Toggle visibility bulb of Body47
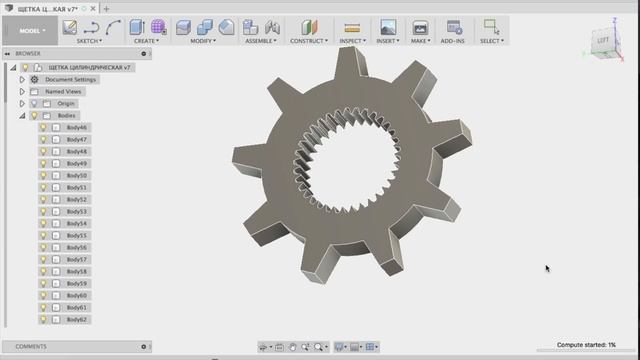The height and width of the screenshot is (360, 640). [43, 140]
